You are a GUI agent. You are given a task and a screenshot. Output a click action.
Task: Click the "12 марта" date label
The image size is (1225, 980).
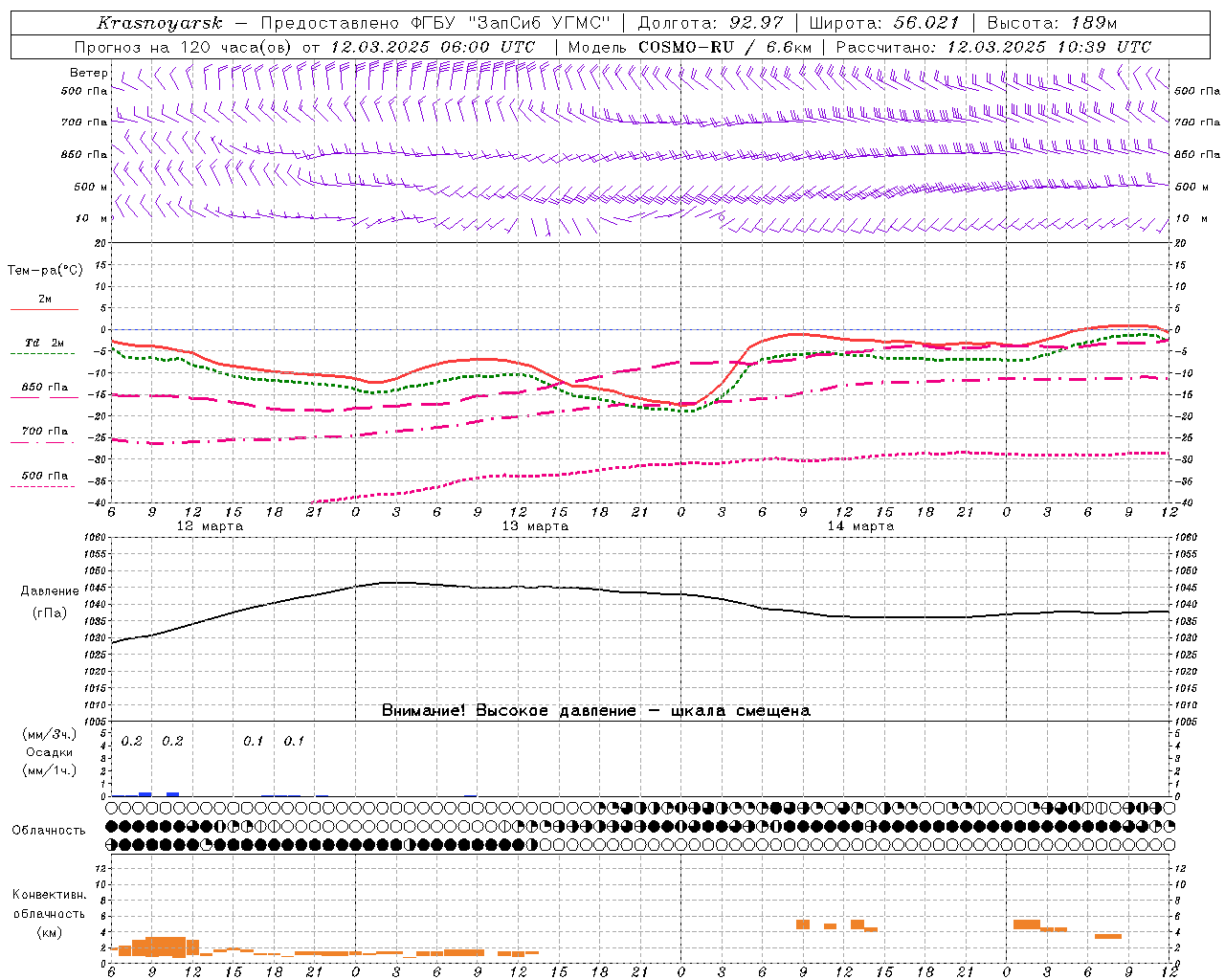pos(211,526)
